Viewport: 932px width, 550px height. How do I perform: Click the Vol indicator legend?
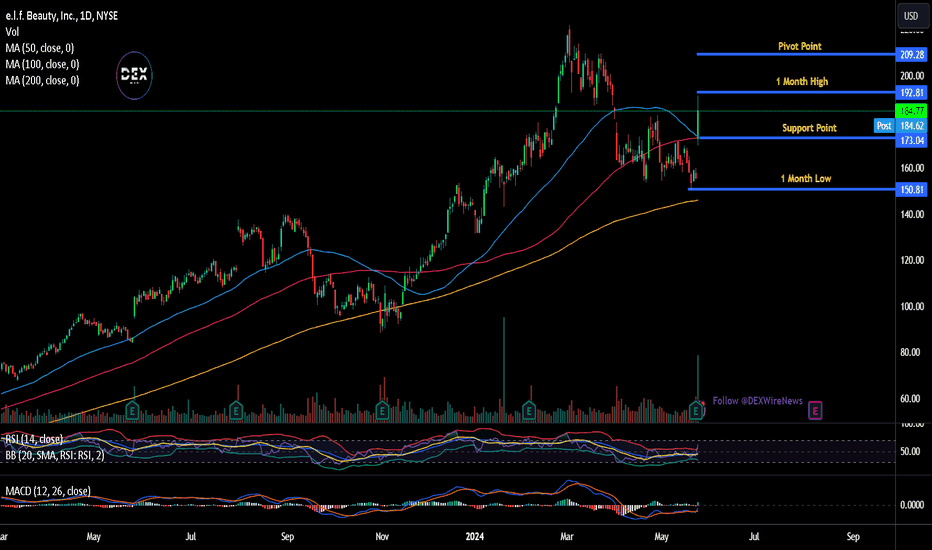pyautogui.click(x=12, y=32)
